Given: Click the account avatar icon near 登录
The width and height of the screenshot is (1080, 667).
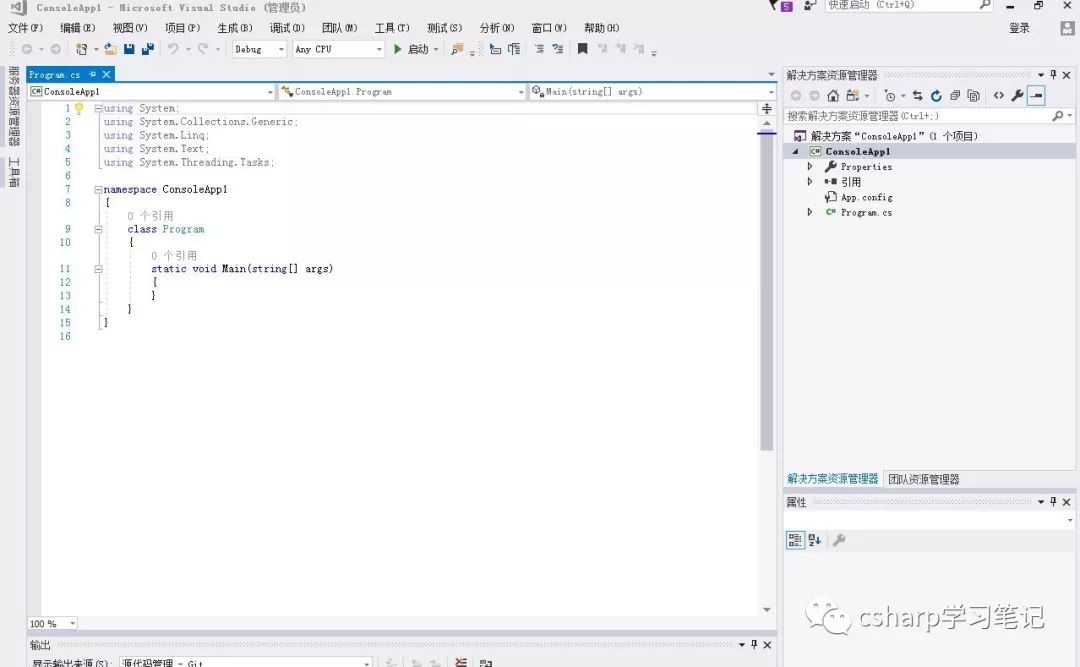Looking at the screenshot, I should tap(1067, 28).
